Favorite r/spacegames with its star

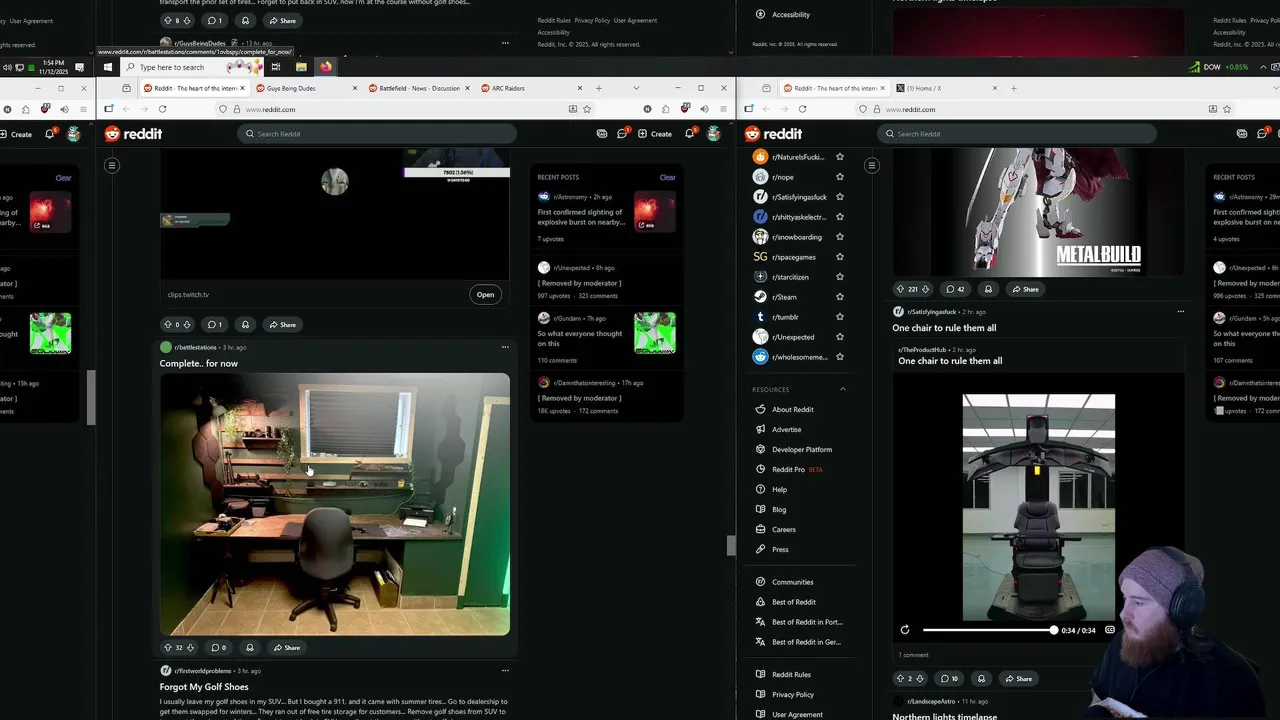(840, 257)
